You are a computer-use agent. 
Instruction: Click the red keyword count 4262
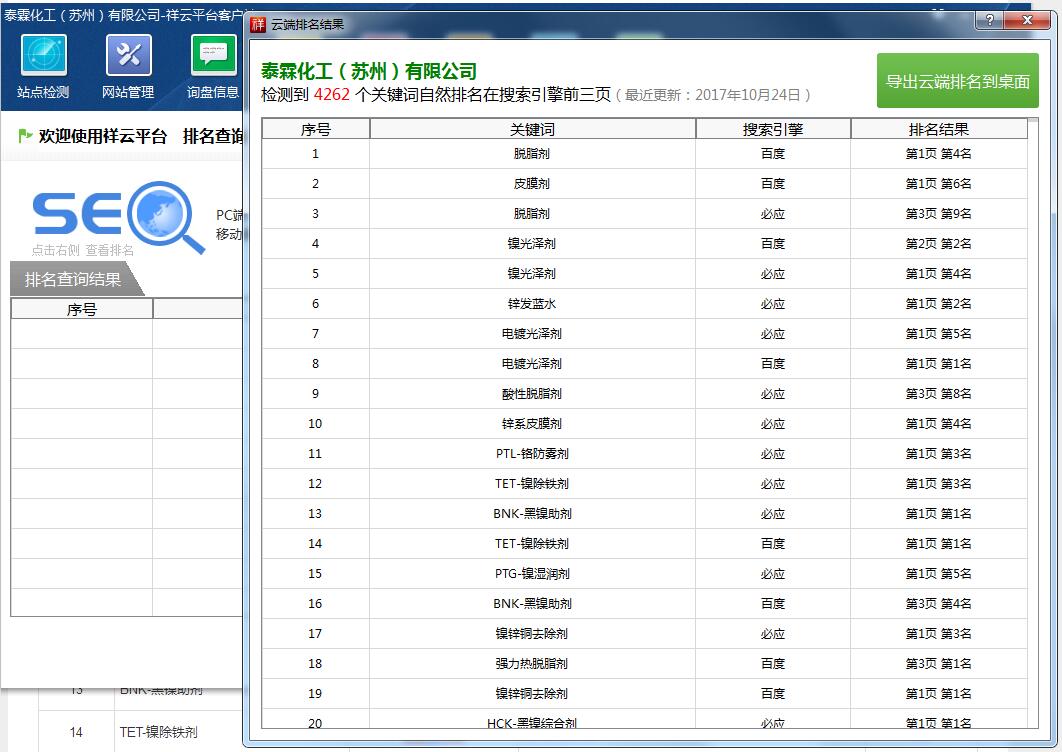coord(332,94)
